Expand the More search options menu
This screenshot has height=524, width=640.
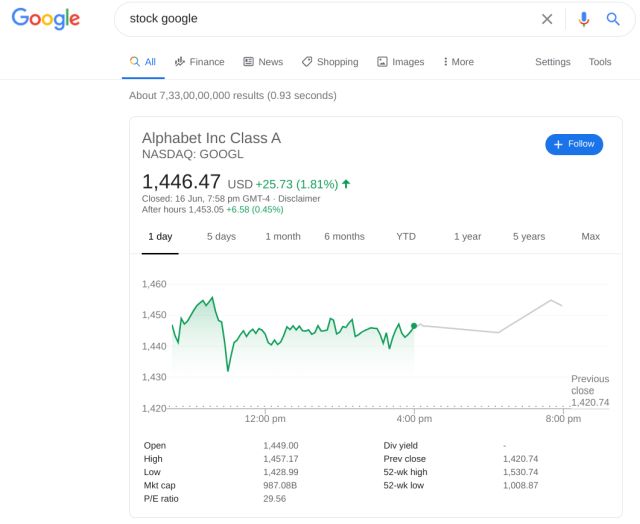(x=458, y=62)
